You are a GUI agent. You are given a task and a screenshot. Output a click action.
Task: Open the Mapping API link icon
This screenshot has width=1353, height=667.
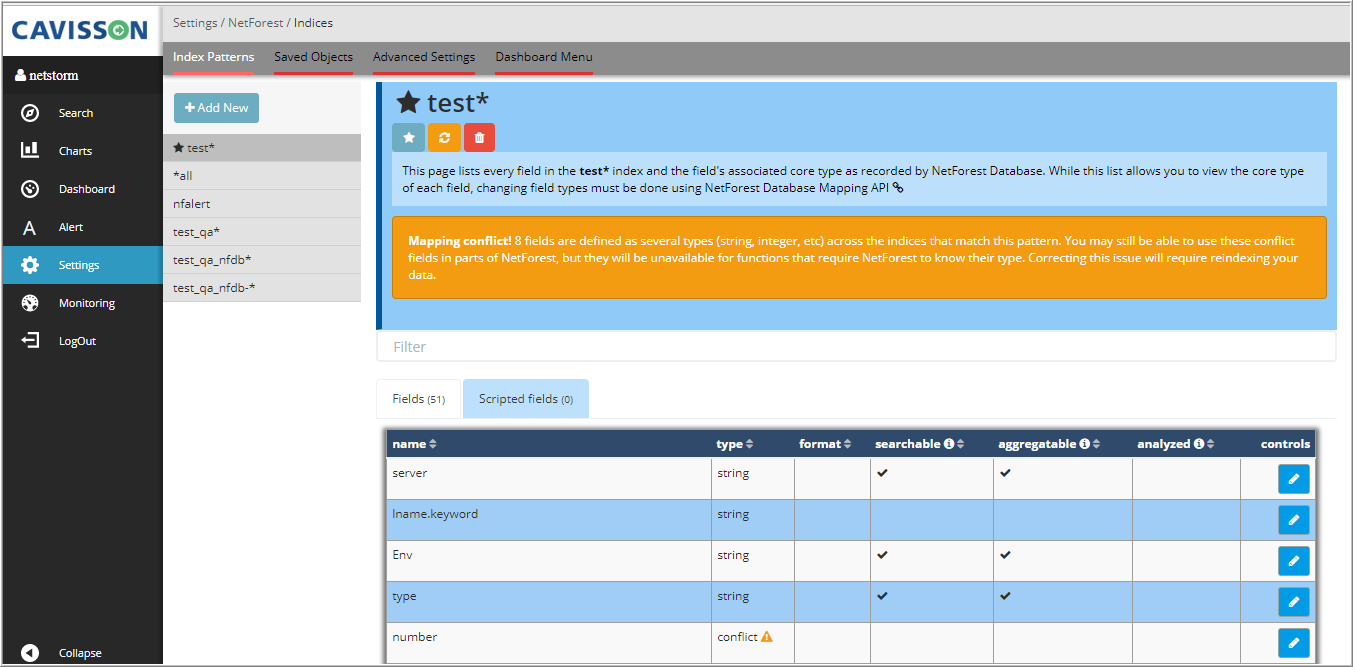pos(898,187)
